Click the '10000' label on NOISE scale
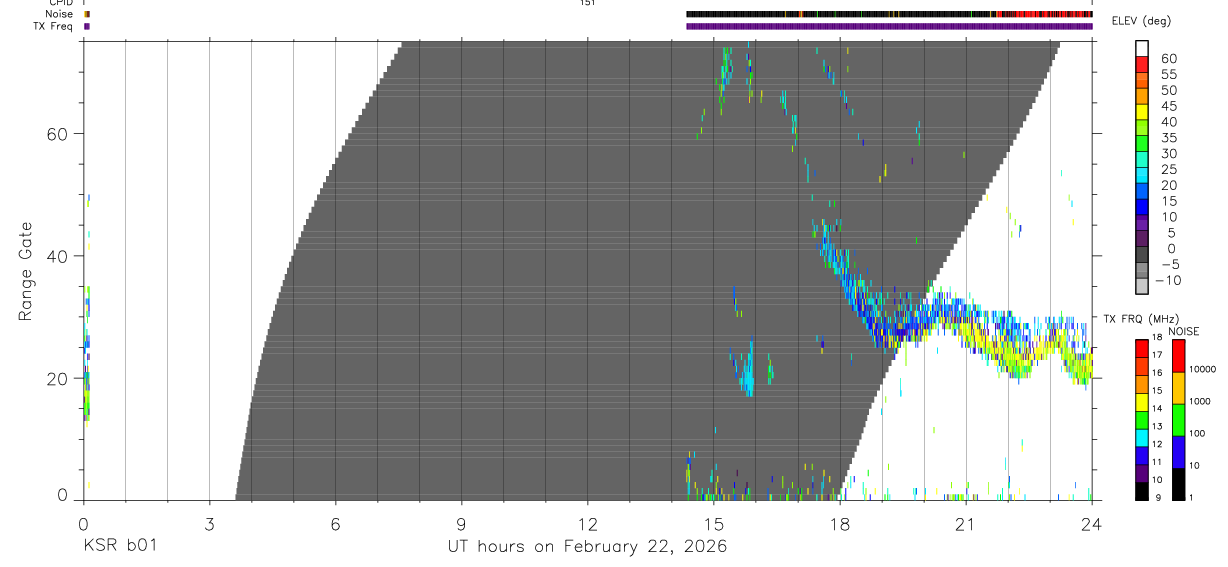 point(1203,369)
